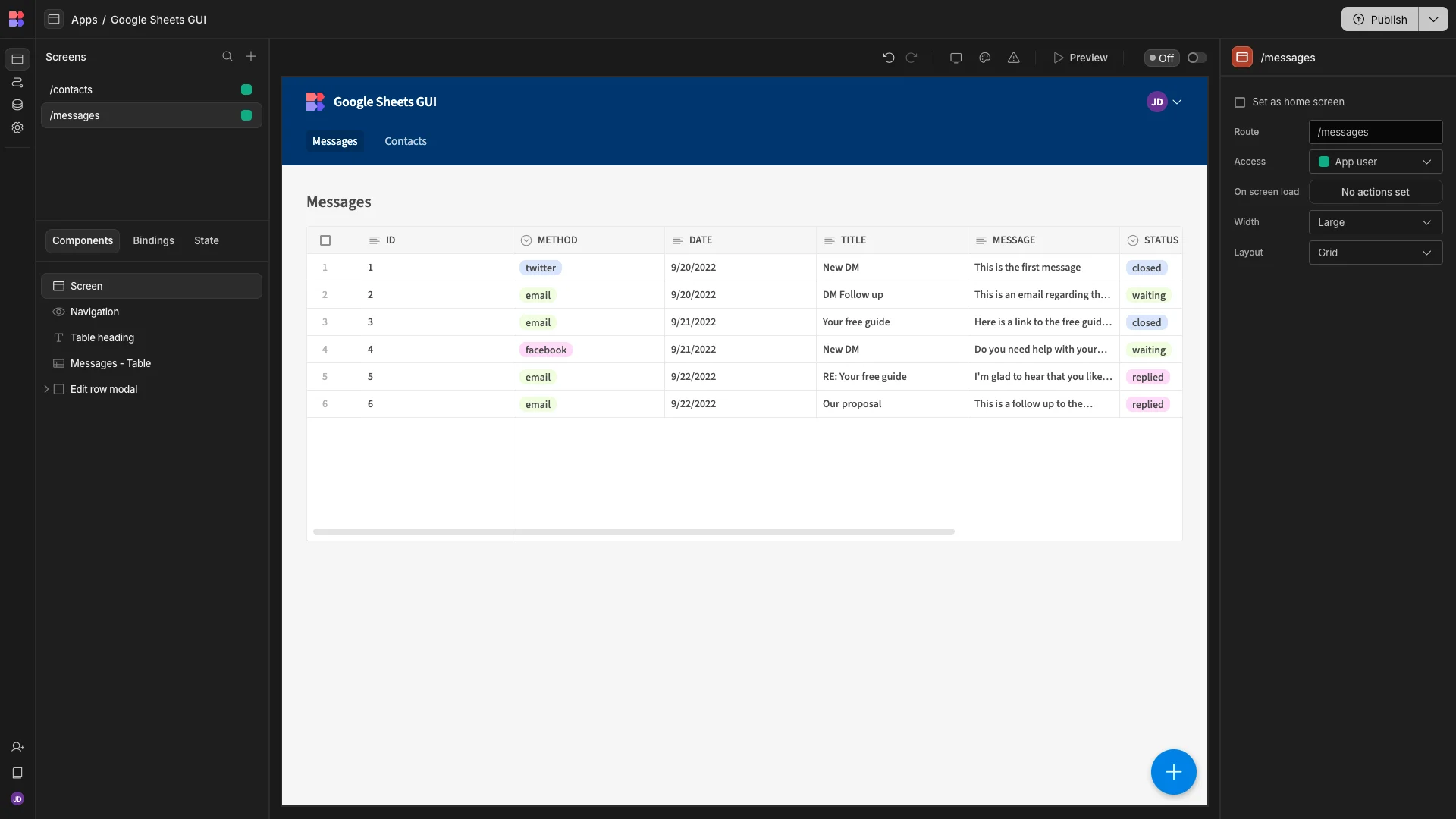Select the Navigation component

point(152,312)
